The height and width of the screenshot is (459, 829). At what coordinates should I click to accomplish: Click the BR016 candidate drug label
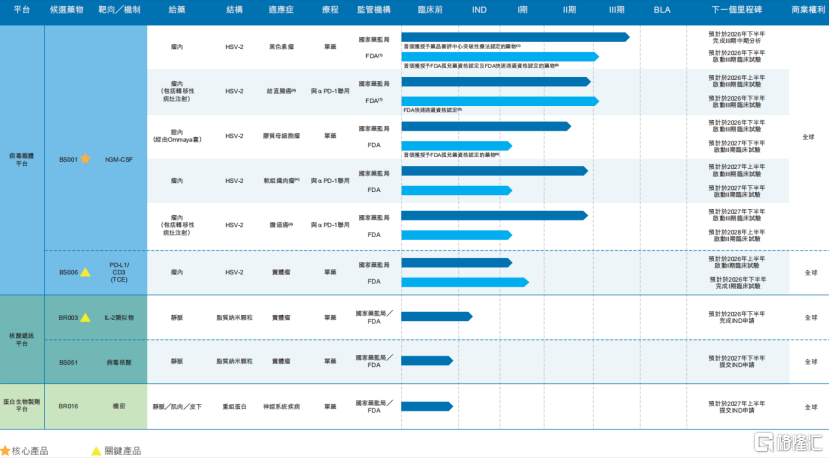click(x=68, y=407)
